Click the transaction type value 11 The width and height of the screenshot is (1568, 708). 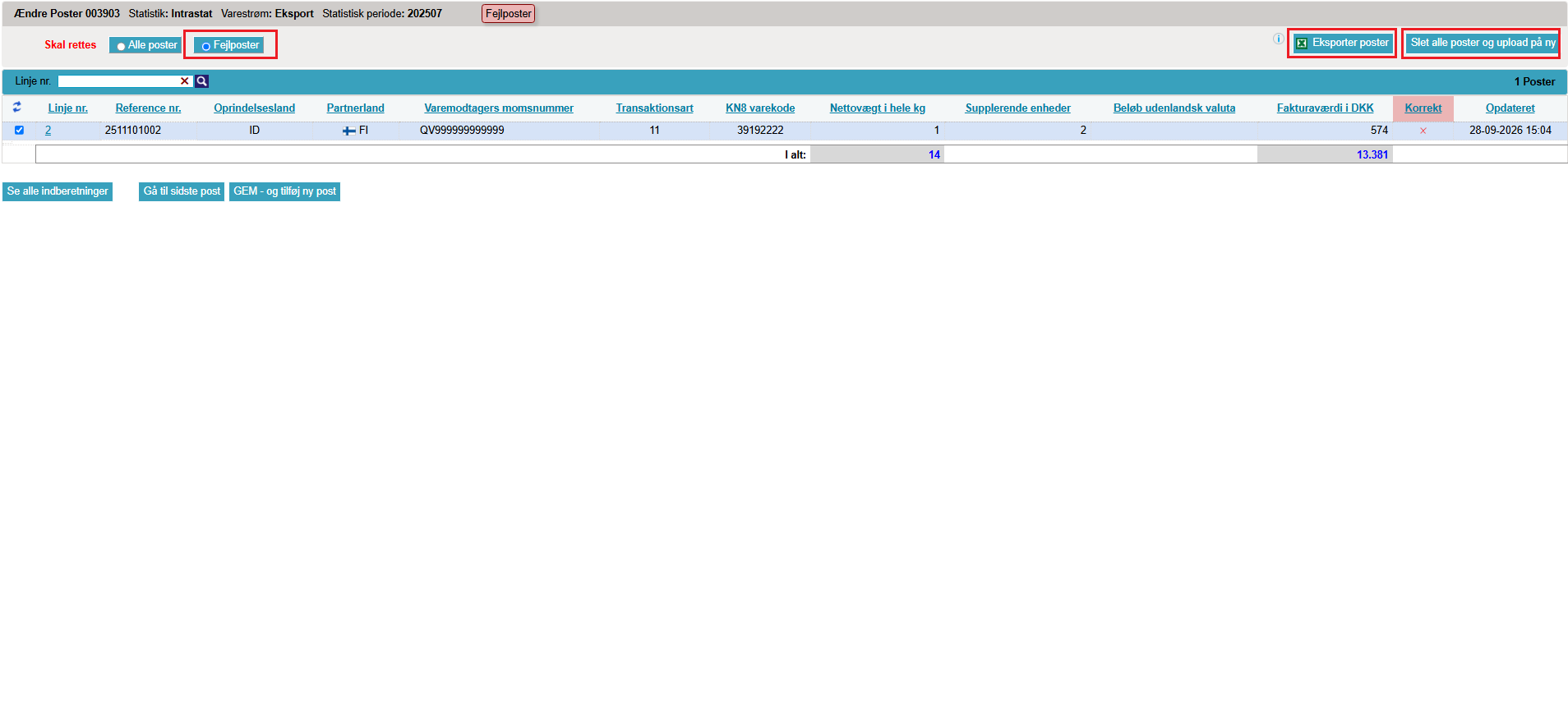(655, 131)
